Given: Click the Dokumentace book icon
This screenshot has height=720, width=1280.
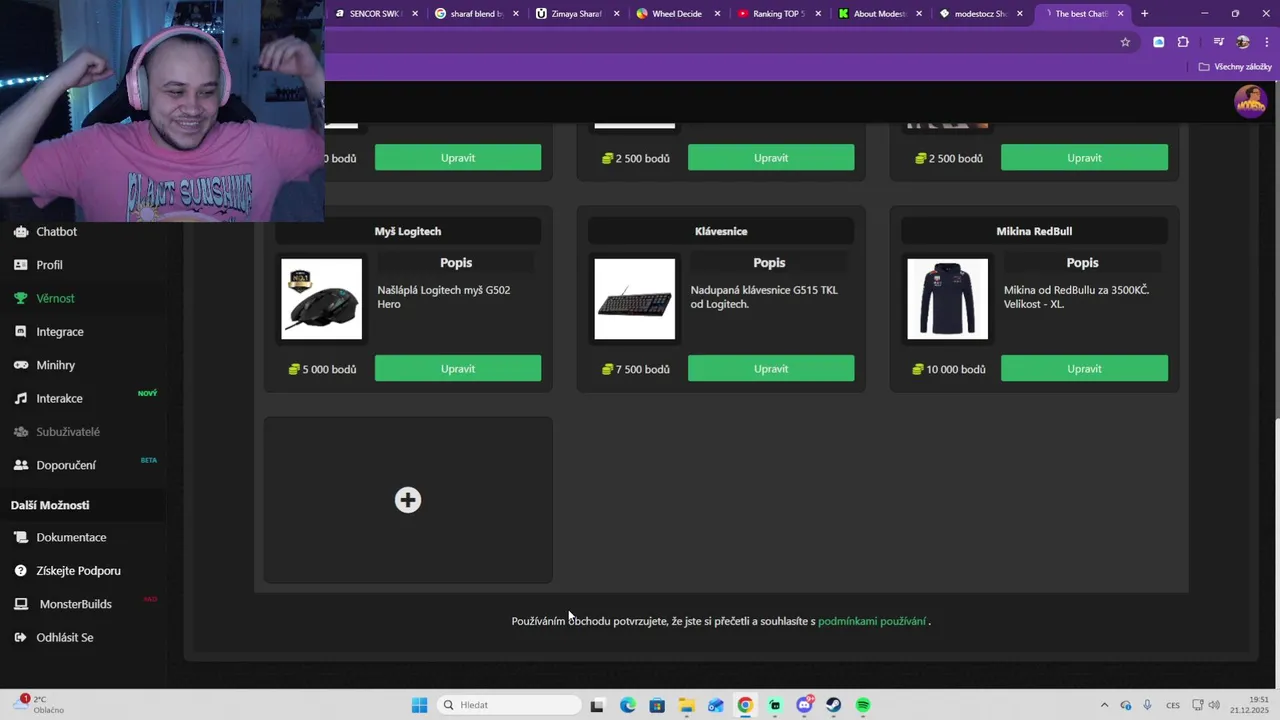Looking at the screenshot, I should [x=20, y=537].
